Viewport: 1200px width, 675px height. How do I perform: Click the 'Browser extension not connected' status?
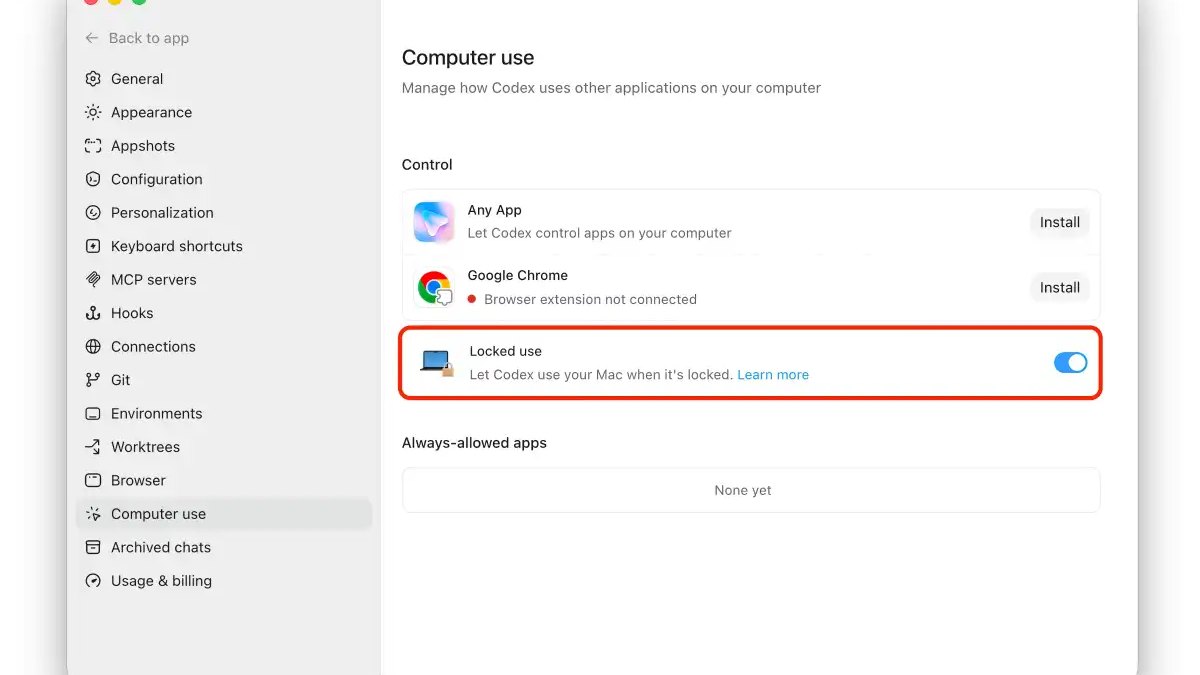coord(590,299)
